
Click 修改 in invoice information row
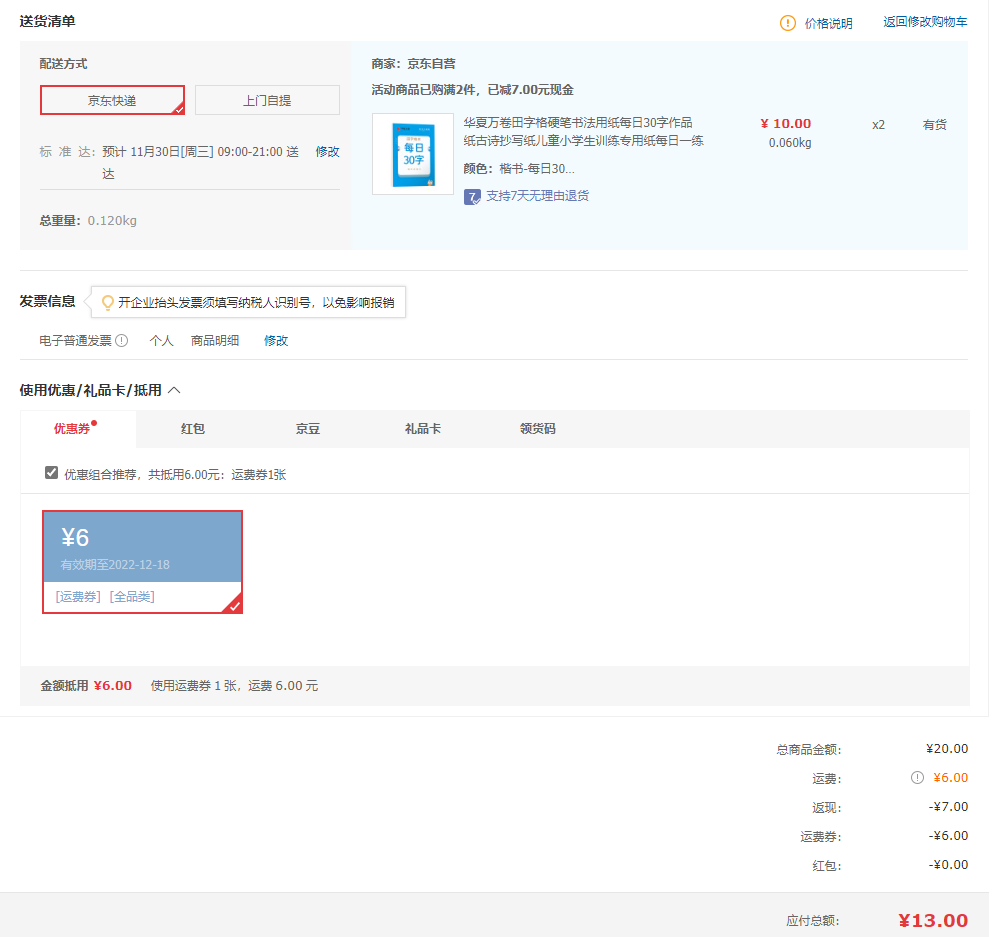[275, 341]
